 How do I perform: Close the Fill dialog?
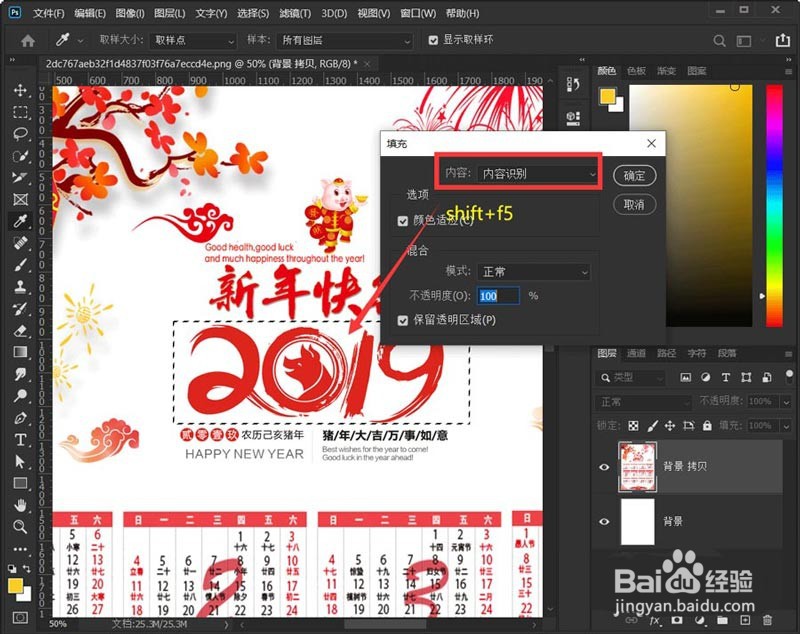tap(652, 143)
